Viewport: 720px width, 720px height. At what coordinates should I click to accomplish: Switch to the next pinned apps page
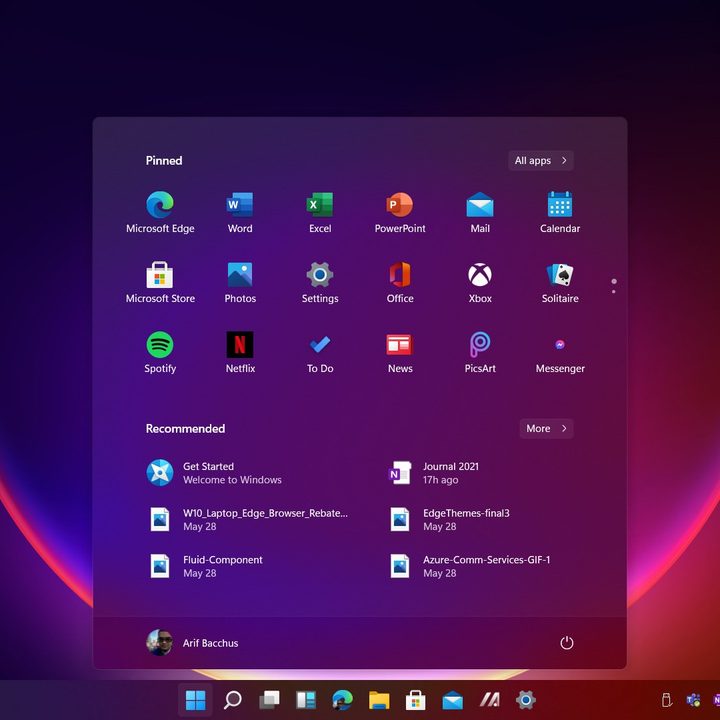[x=613, y=291]
